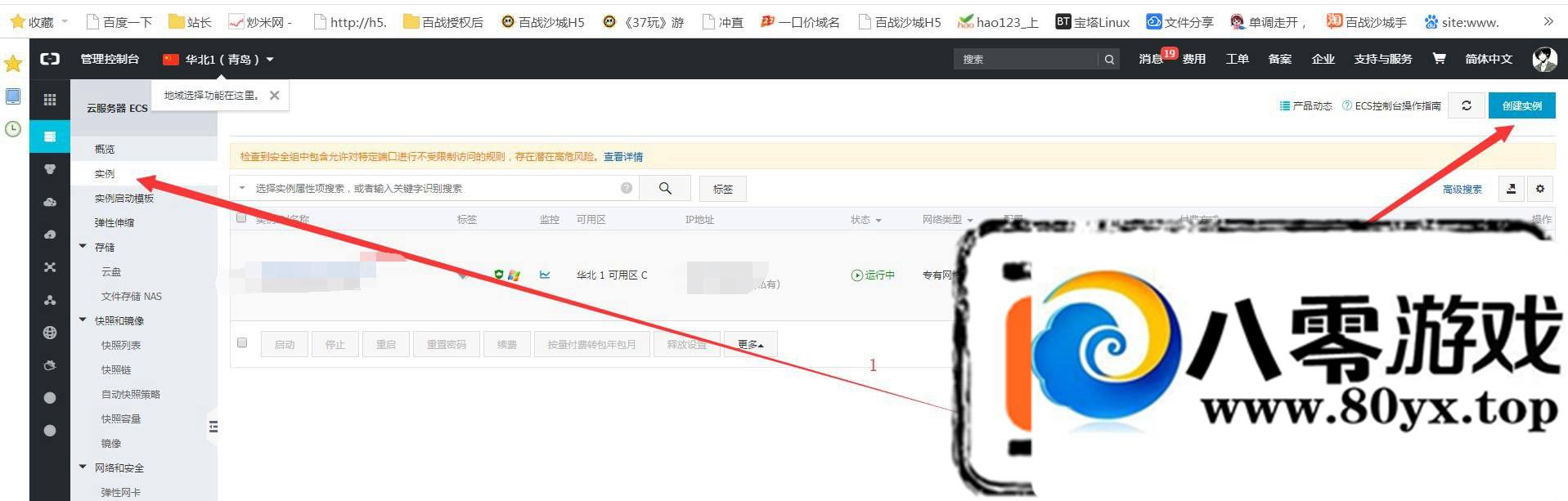Screen dimensions: 1568x501
Task: Click the export download icon
Action: pyautogui.click(x=1511, y=189)
